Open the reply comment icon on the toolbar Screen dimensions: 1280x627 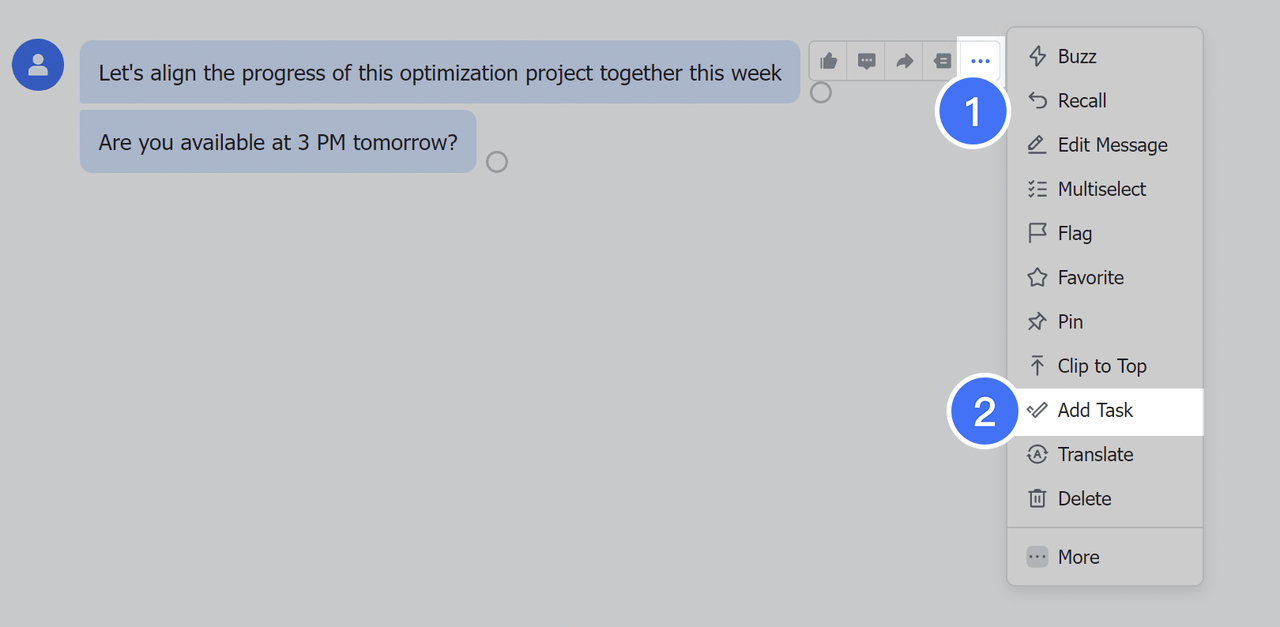pos(866,60)
